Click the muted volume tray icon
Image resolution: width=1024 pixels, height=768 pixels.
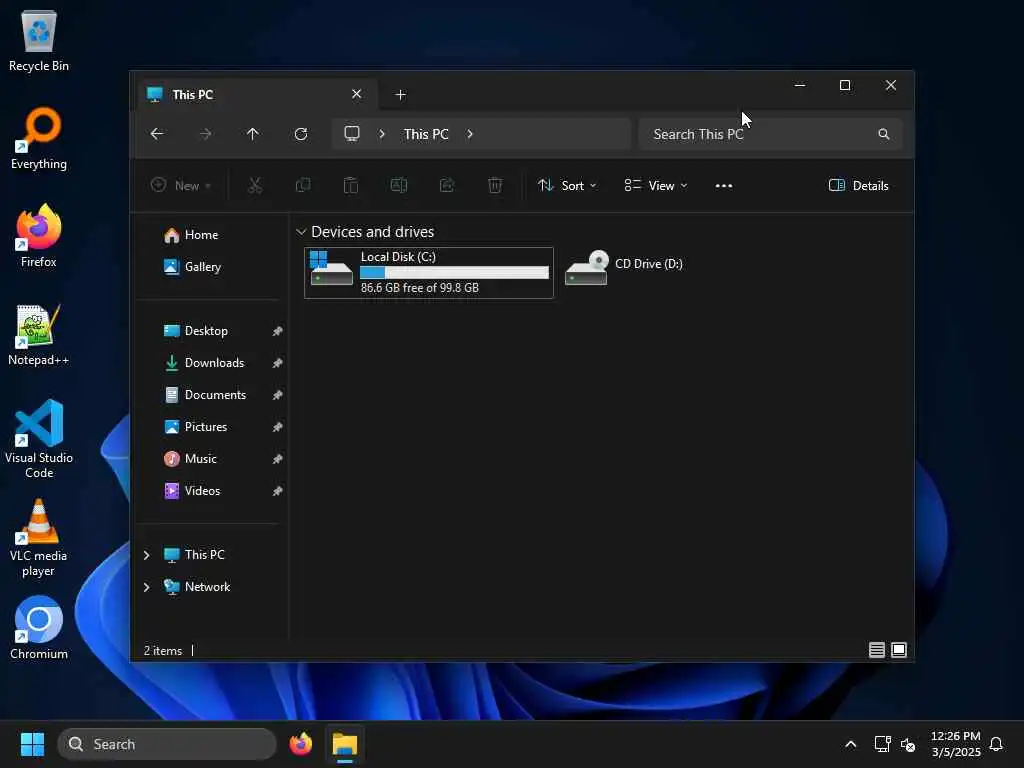[x=908, y=744]
